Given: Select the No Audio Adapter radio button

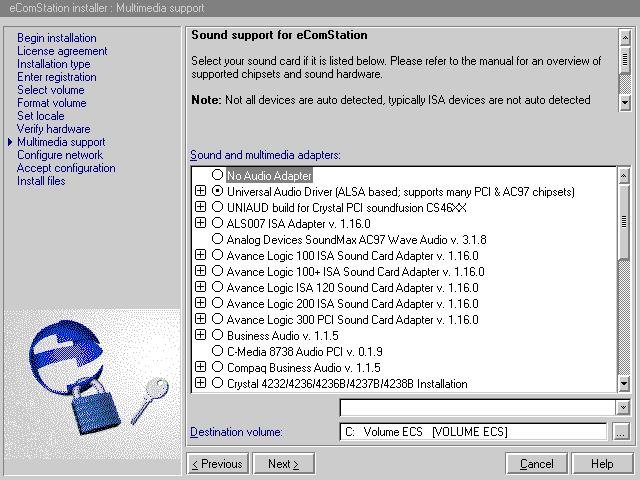Looking at the screenshot, I should click(217, 176).
